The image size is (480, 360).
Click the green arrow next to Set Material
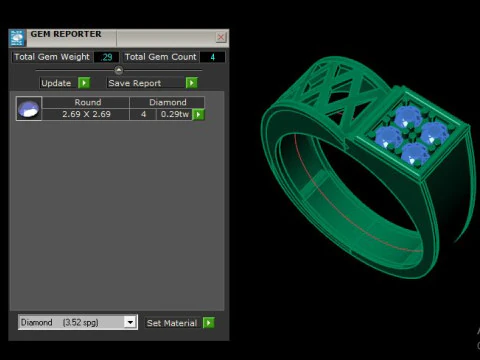pos(209,323)
